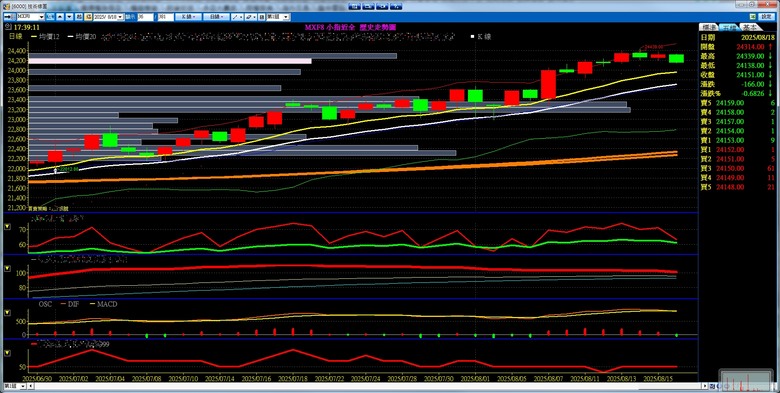This screenshot has height=393, width=780.
Task: Click the toolbar icon left of calendar icon
Action: 79,17
